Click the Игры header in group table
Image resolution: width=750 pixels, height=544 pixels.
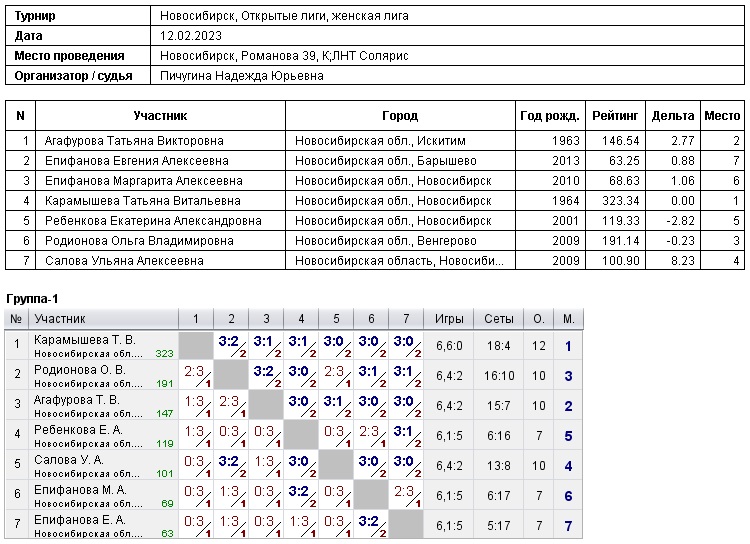pos(450,319)
